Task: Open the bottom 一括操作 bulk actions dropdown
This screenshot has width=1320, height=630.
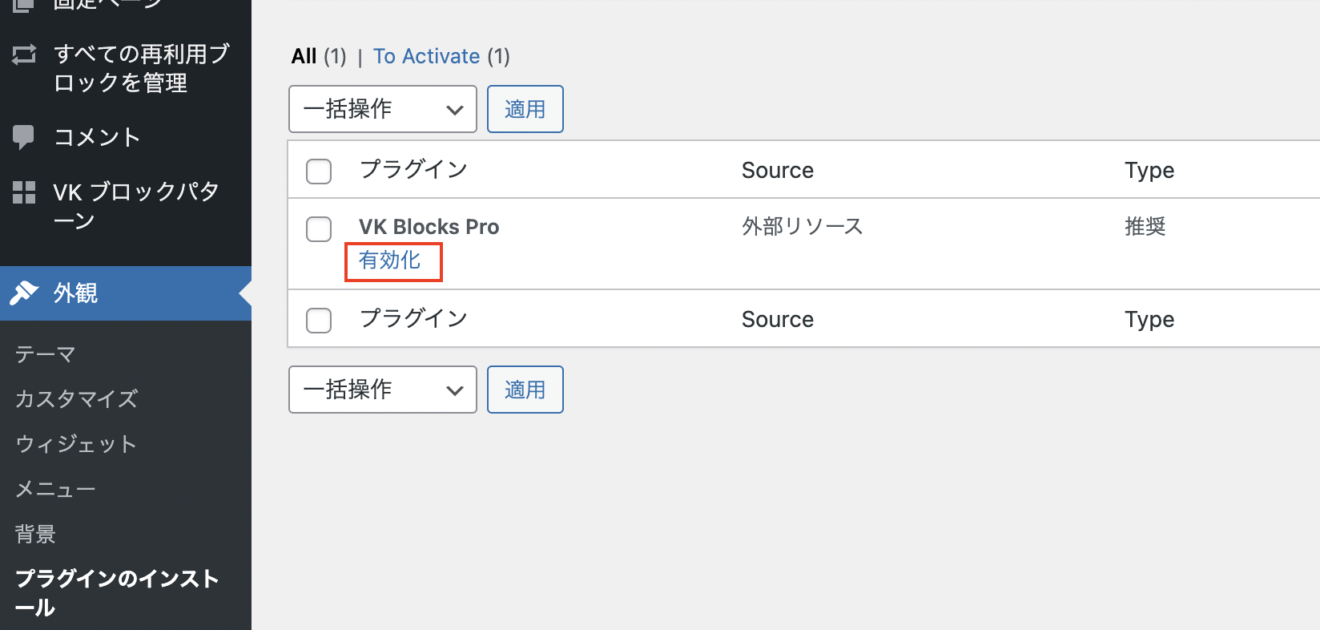Action: 382,389
